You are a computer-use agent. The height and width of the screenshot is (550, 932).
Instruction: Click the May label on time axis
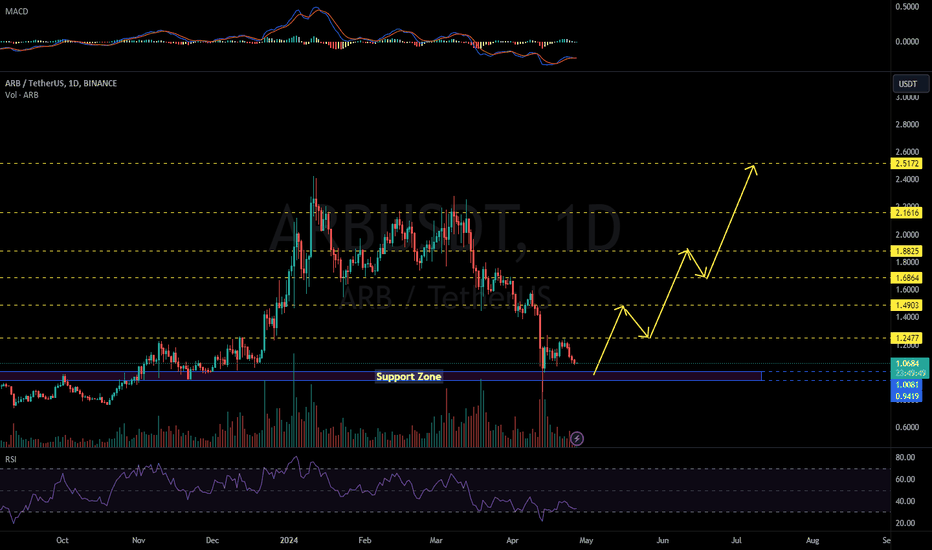coord(586,540)
